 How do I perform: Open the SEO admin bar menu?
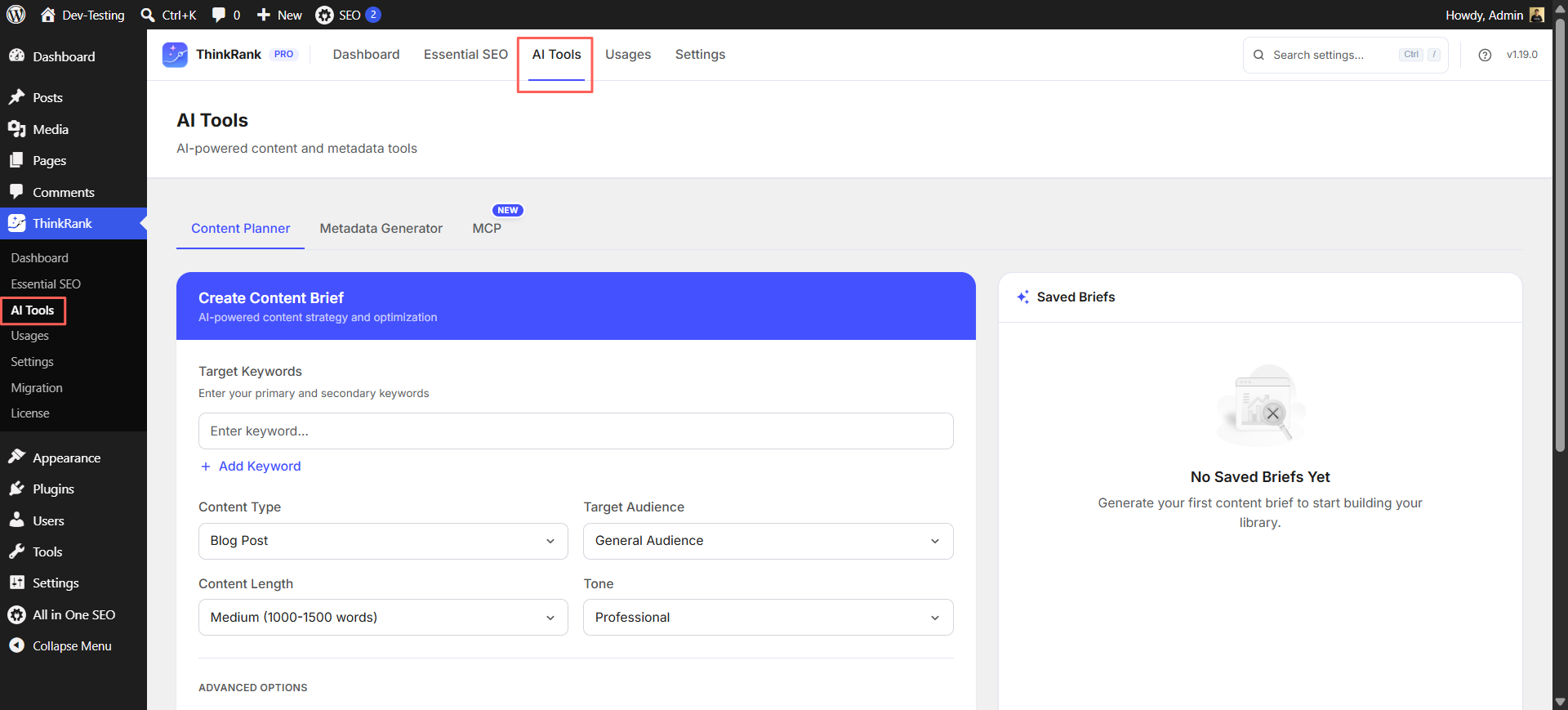coord(348,15)
